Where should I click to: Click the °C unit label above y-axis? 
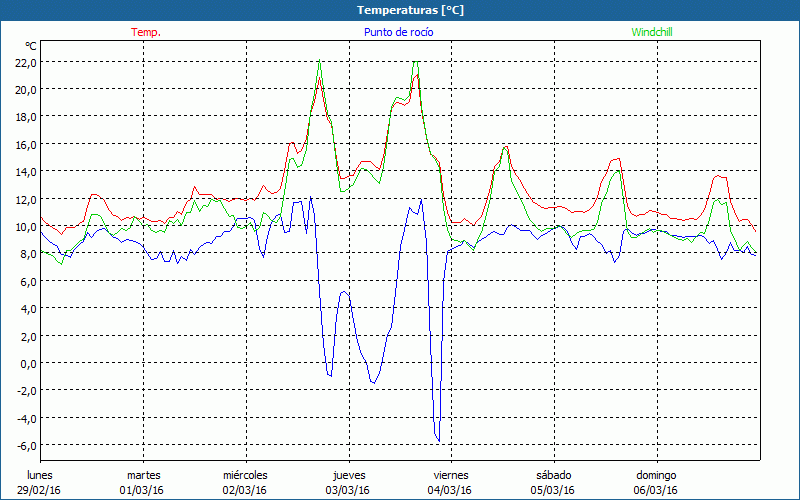click(x=30, y=46)
